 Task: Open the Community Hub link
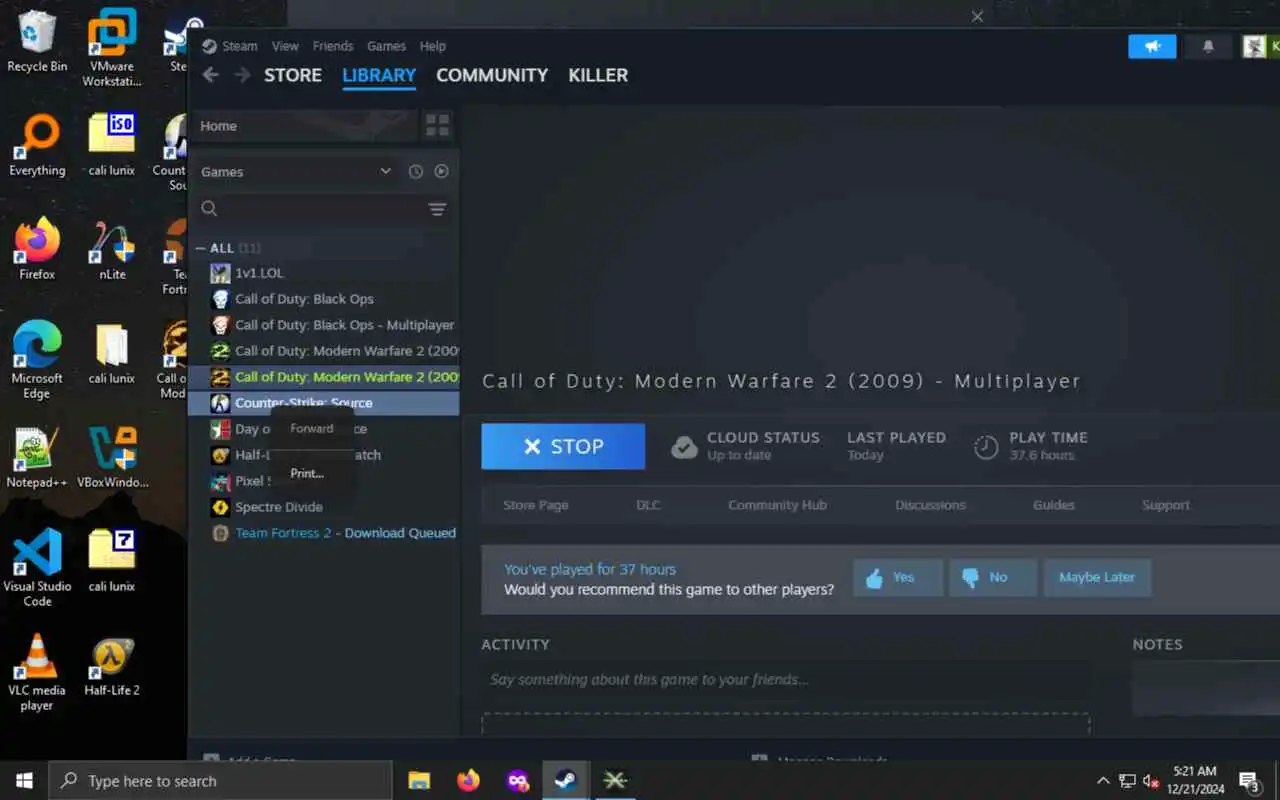777,505
